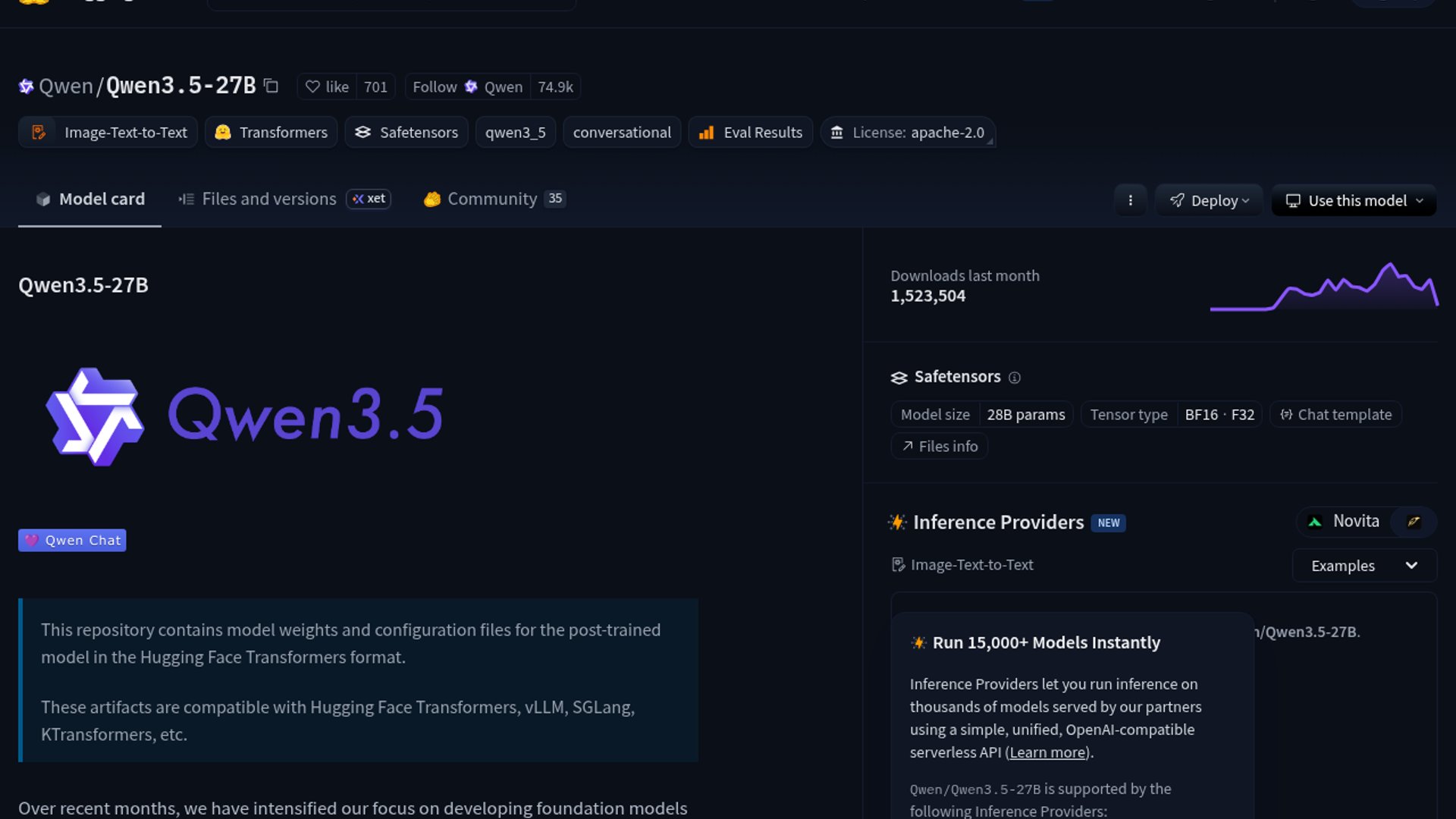Click the Qwen organization avatar icon

pyautogui.click(x=26, y=86)
